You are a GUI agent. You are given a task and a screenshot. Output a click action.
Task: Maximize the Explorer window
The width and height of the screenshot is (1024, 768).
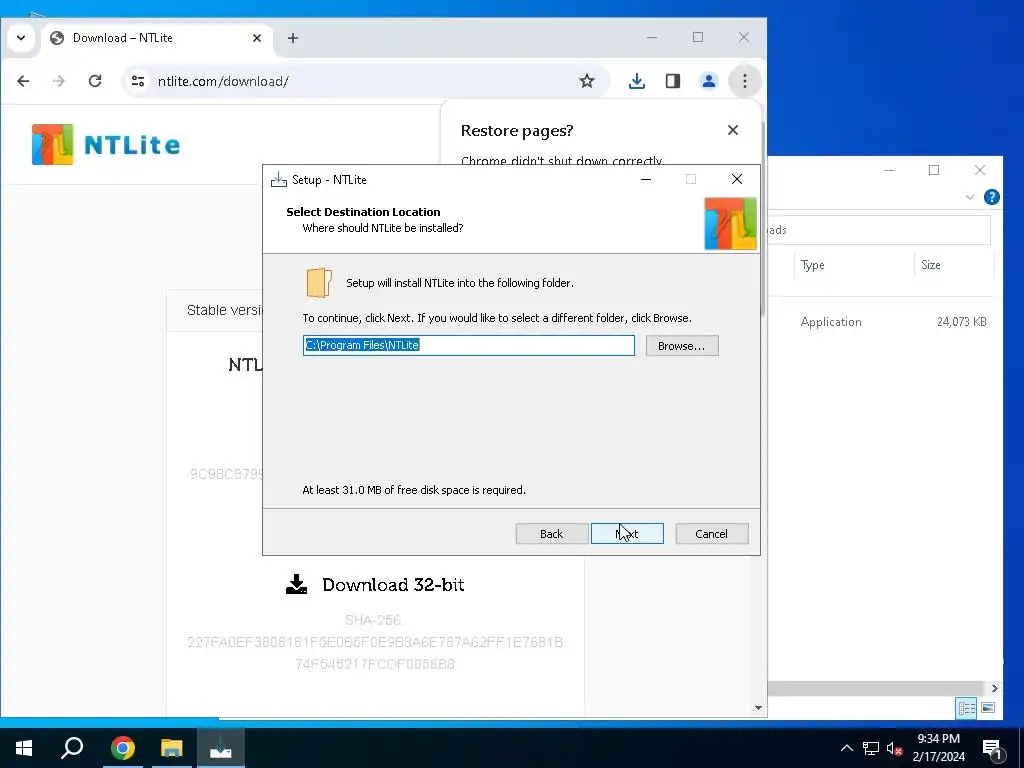[x=934, y=170]
